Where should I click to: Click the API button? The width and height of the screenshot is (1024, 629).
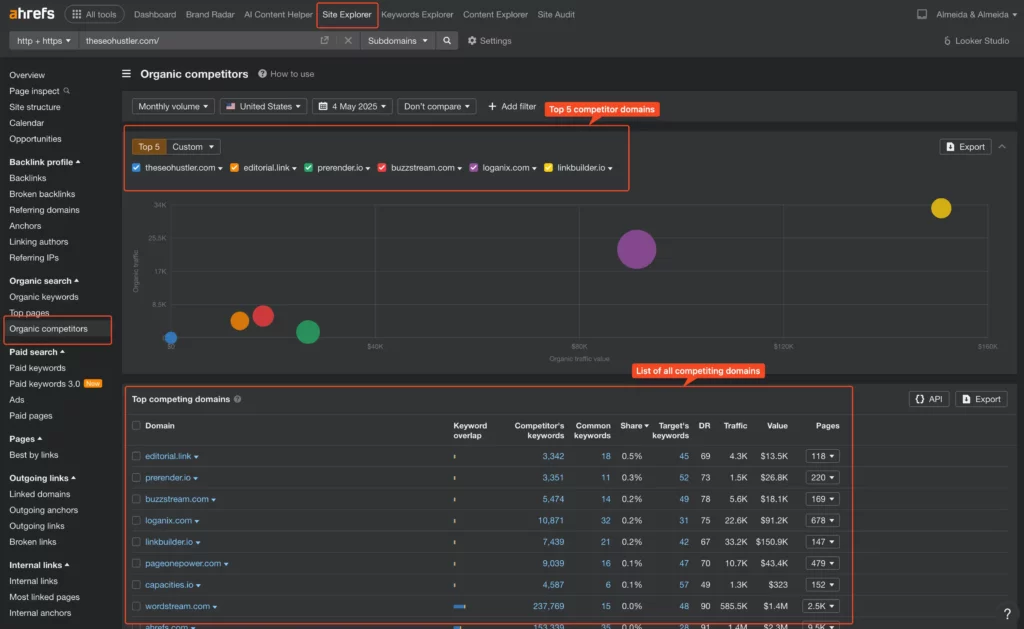coord(929,399)
